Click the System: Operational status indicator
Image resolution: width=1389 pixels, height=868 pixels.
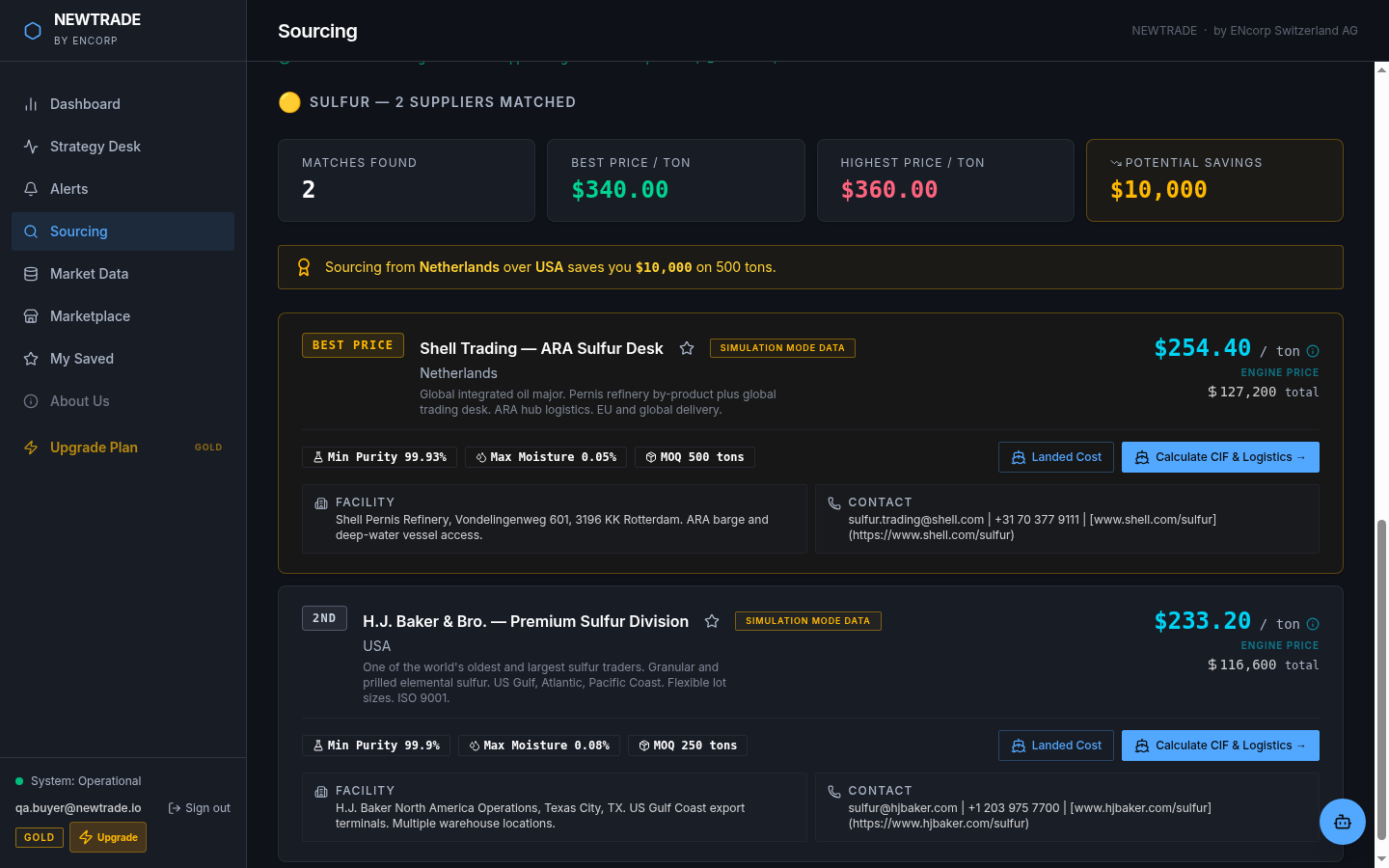point(78,781)
